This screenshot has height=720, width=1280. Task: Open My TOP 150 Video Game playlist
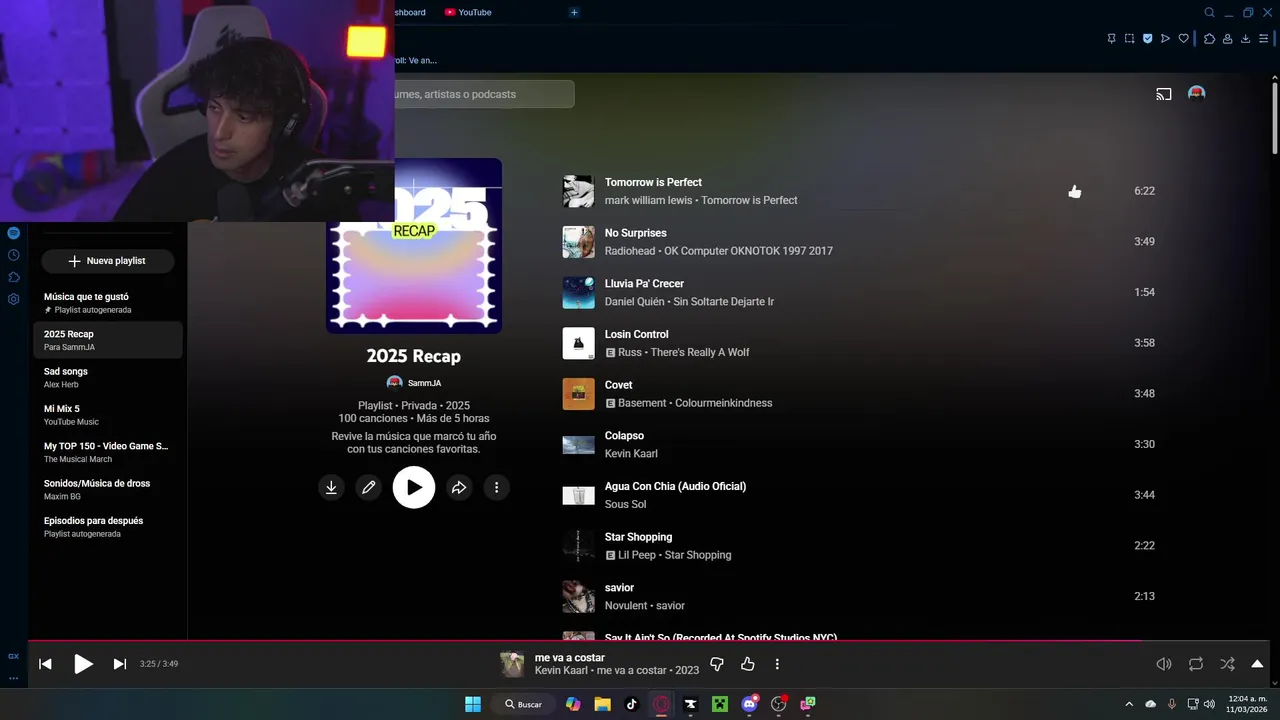tap(108, 452)
